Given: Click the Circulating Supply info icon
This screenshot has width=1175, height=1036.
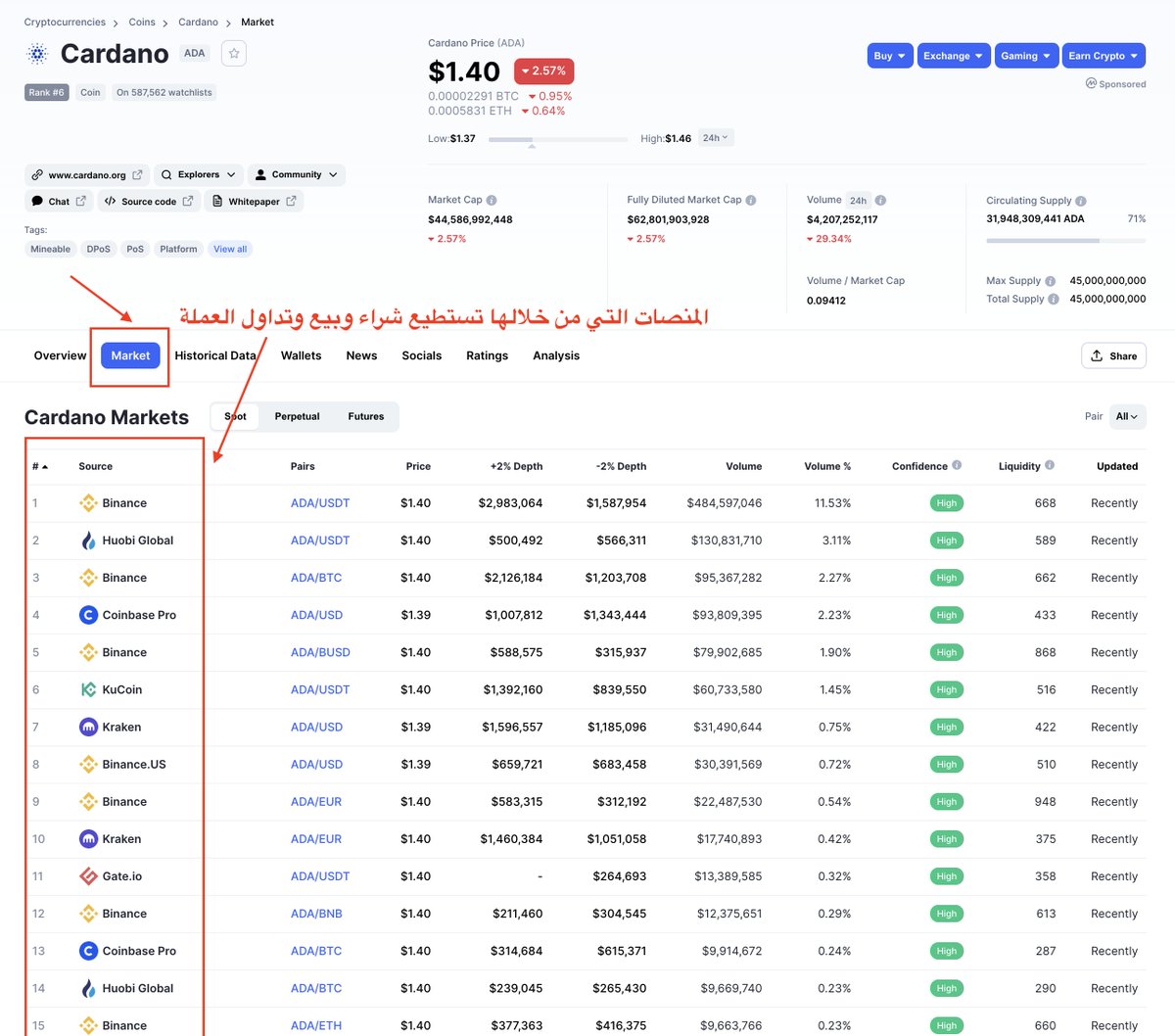Looking at the screenshot, I should pos(1081,201).
